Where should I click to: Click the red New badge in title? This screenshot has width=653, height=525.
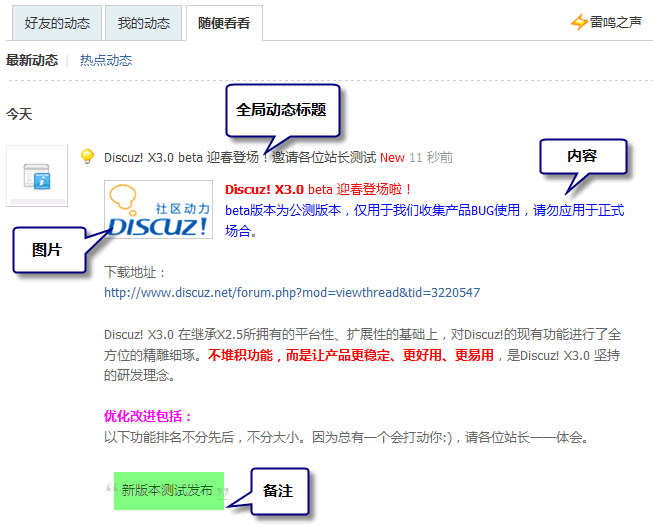coord(392,157)
